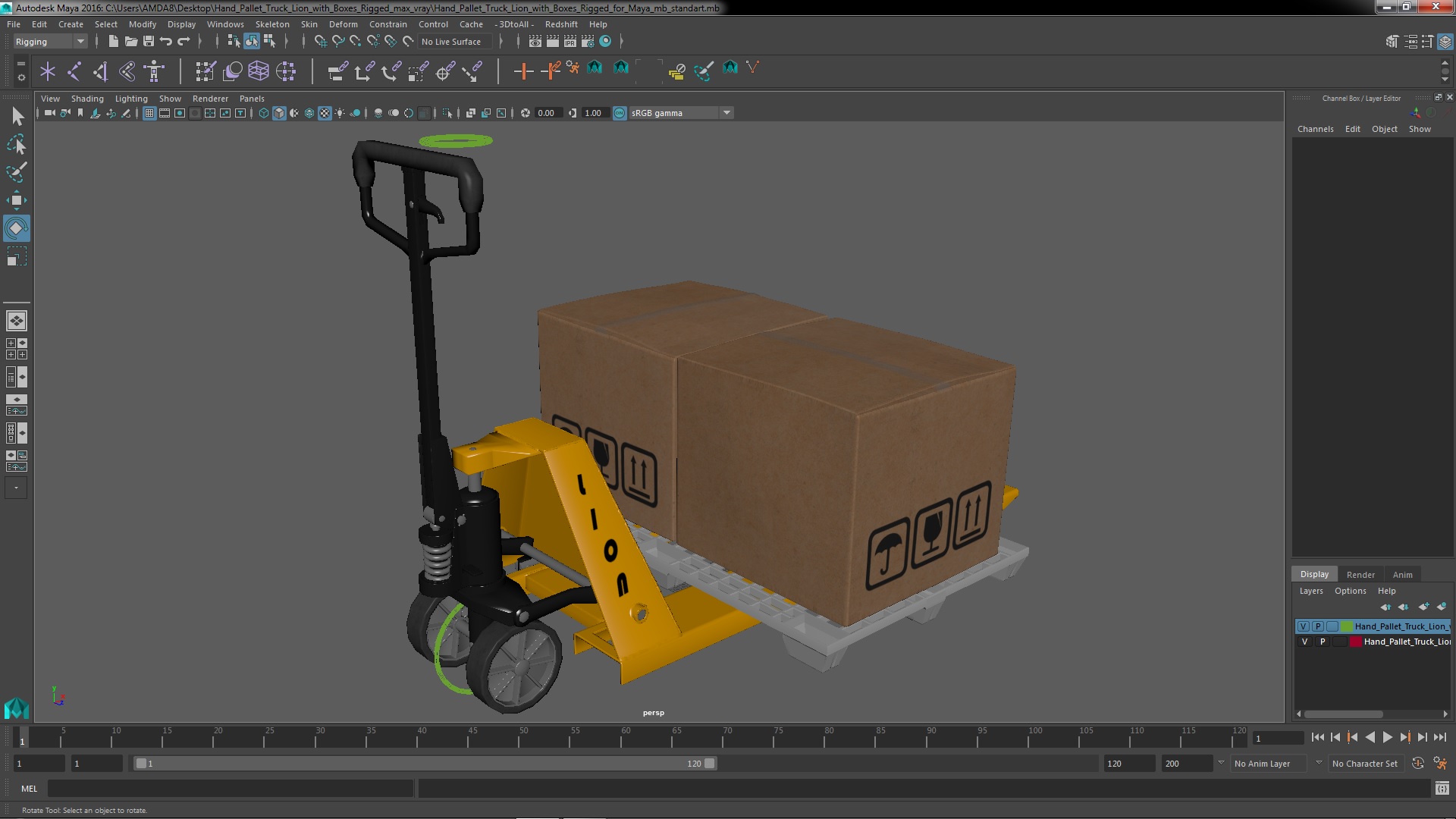Select the Create Joint tool

[x=74, y=71]
